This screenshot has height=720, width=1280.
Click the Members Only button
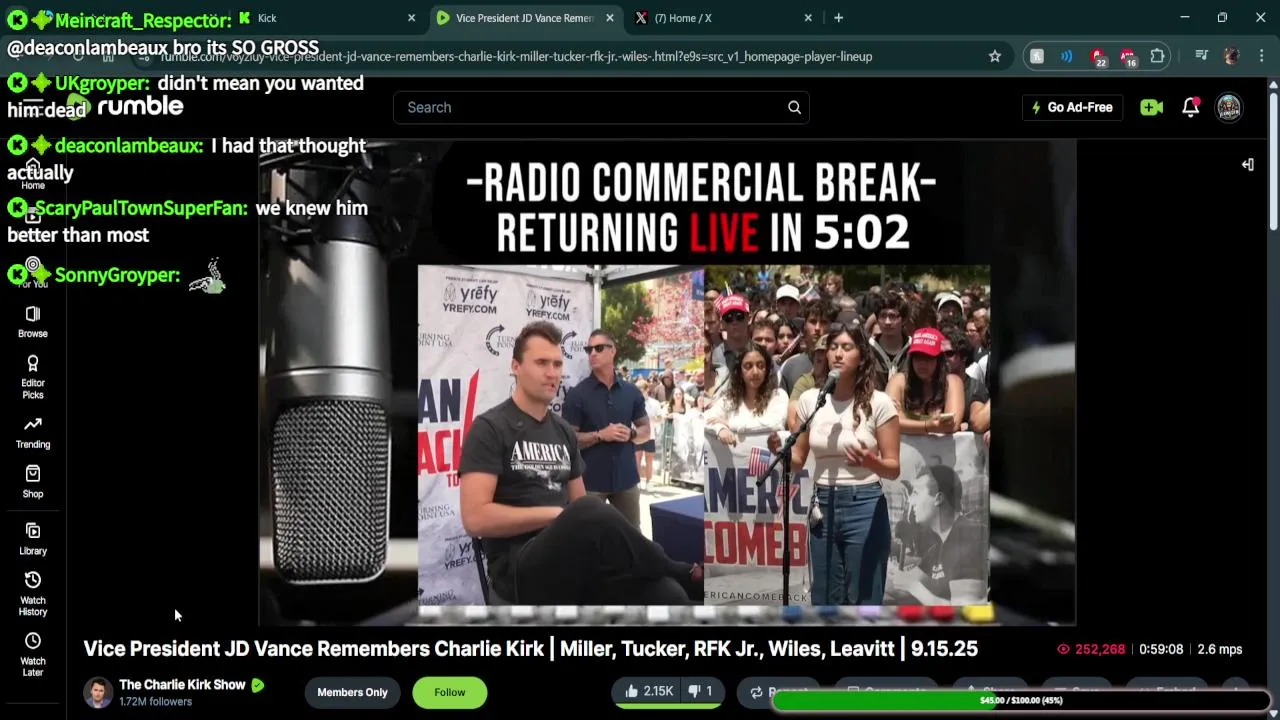click(352, 692)
